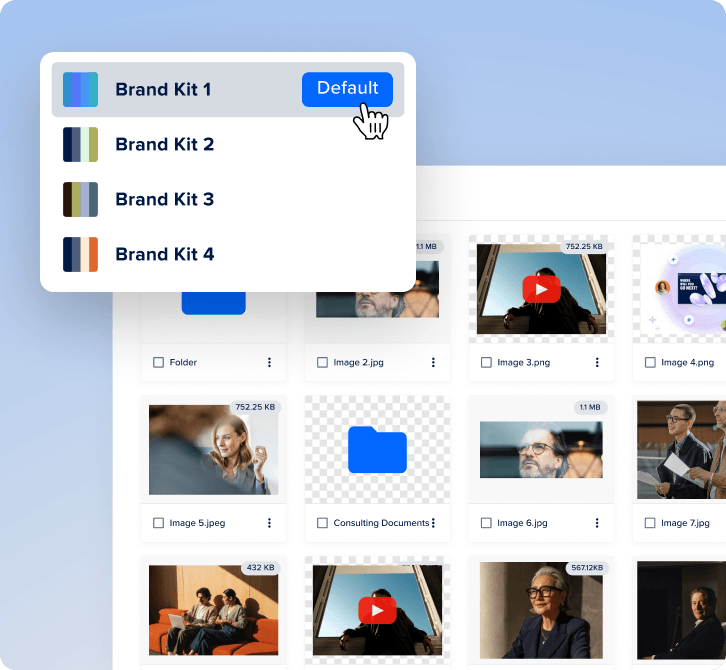Open the 432 KB couch photo thumbnail
This screenshot has height=670, width=726.
213,610
